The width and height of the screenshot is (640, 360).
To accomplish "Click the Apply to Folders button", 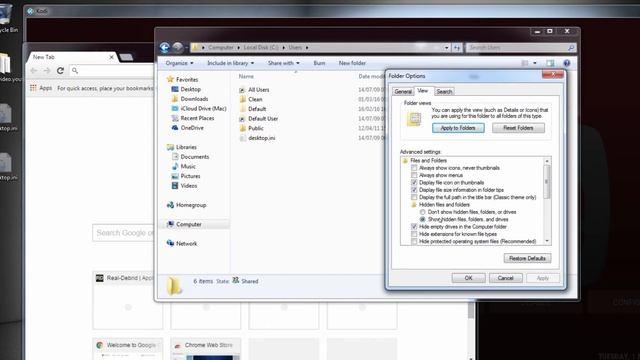I will [x=458, y=128].
